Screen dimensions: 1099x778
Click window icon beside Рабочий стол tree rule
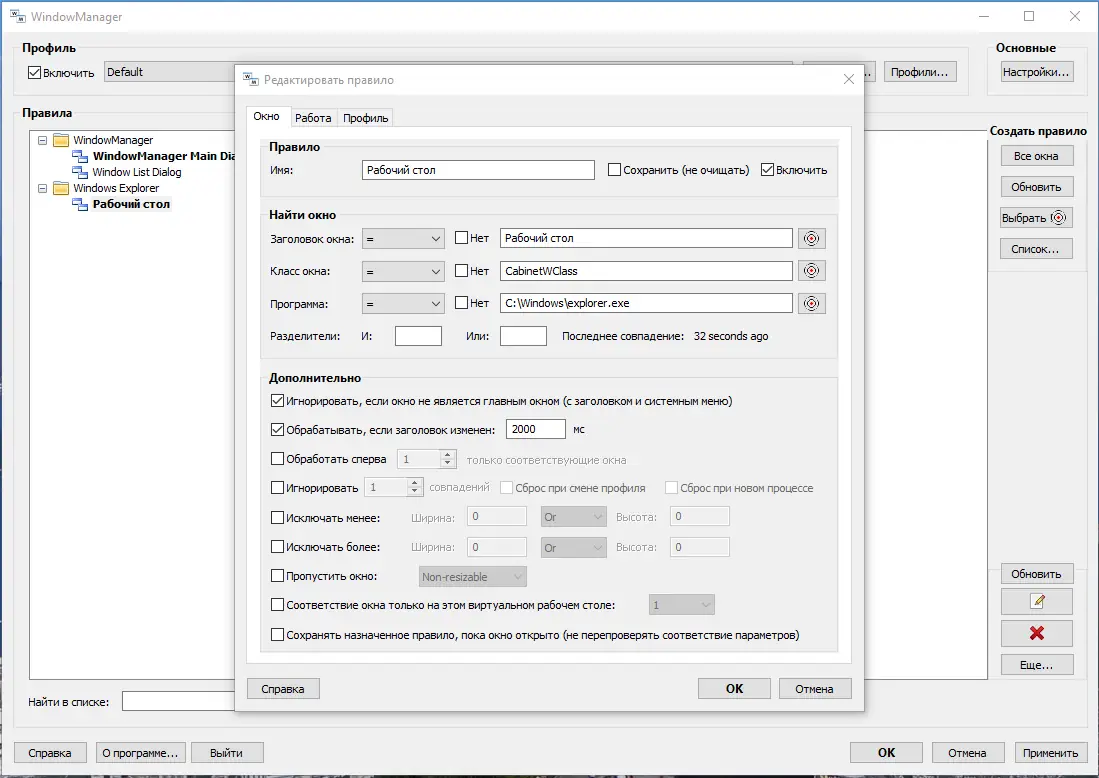pyautogui.click(x=80, y=204)
